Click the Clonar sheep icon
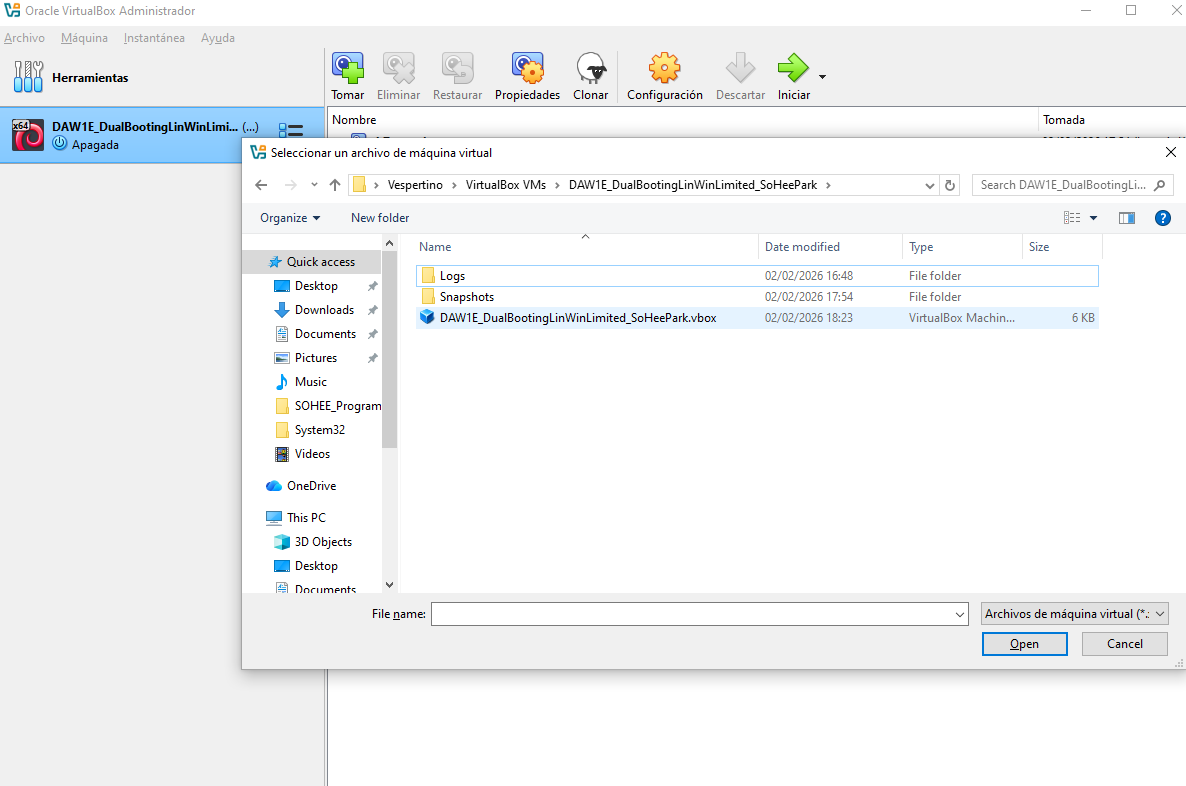This screenshot has height=786, width=1186. (591, 68)
